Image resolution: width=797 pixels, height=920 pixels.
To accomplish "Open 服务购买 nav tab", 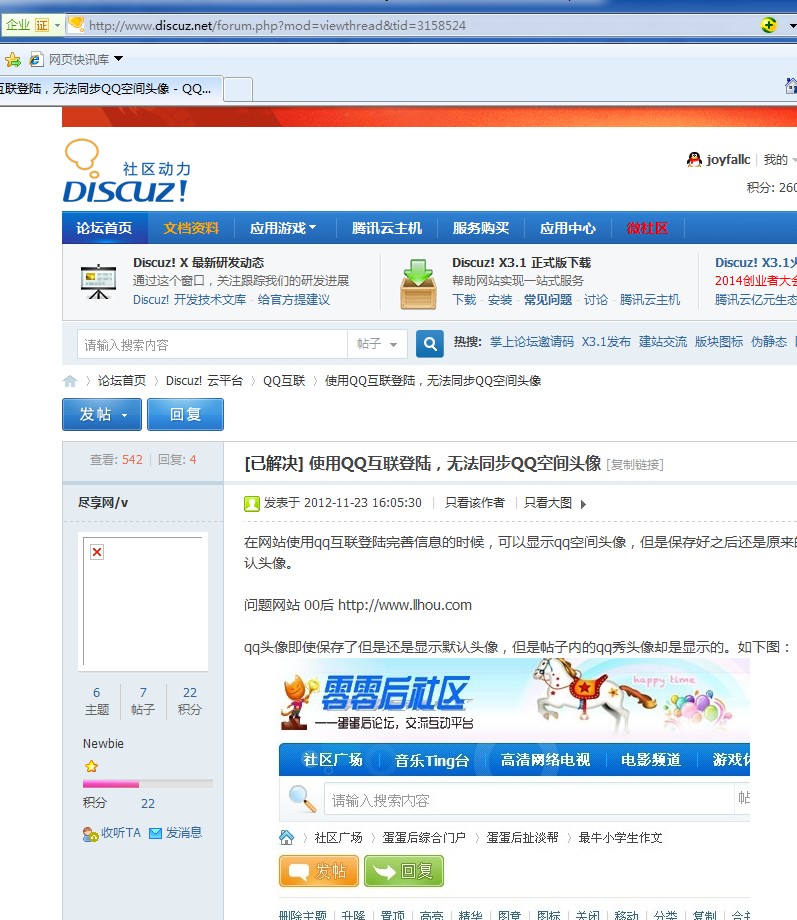I will (x=481, y=228).
